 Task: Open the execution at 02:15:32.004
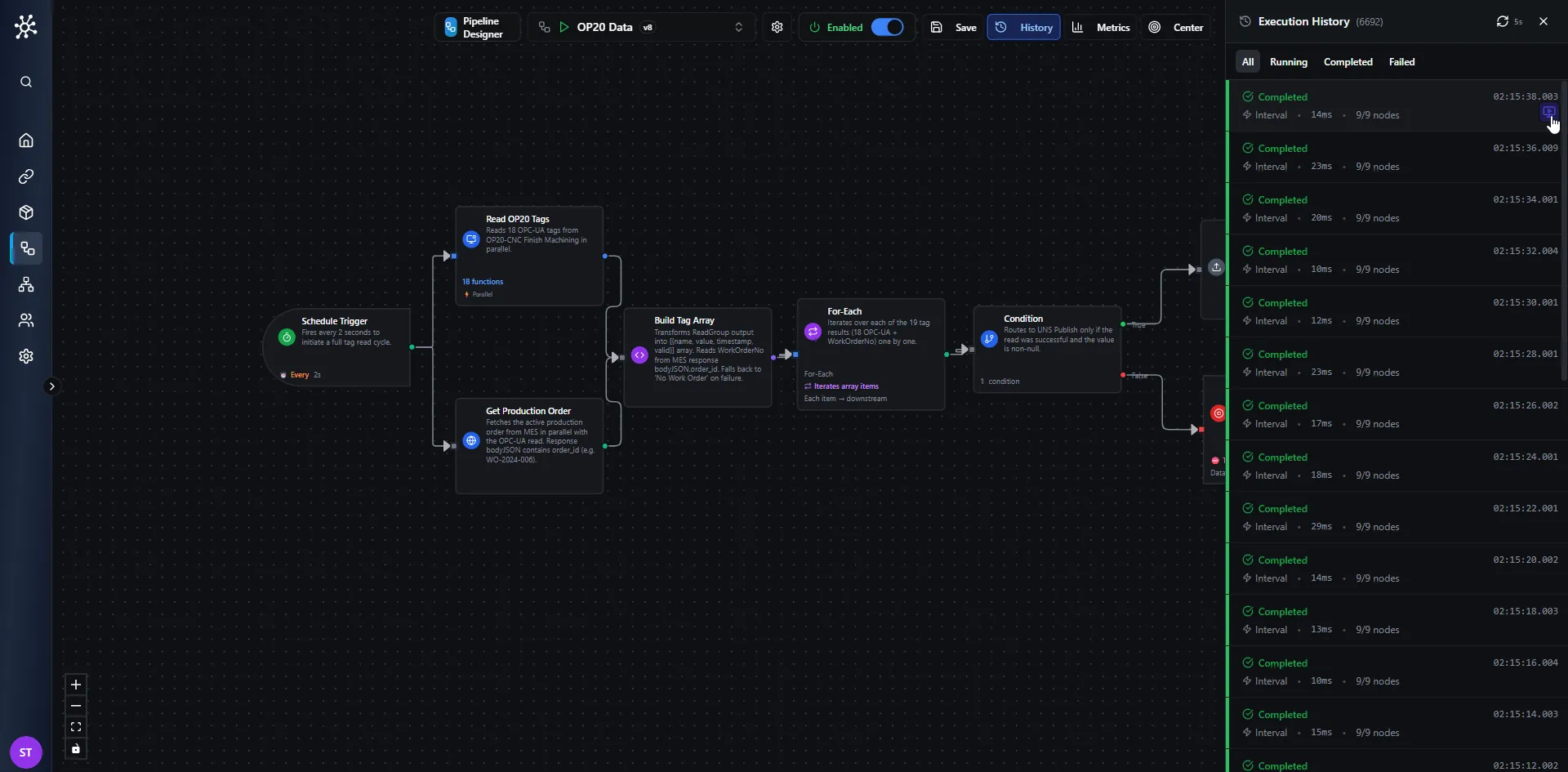[1396, 260]
